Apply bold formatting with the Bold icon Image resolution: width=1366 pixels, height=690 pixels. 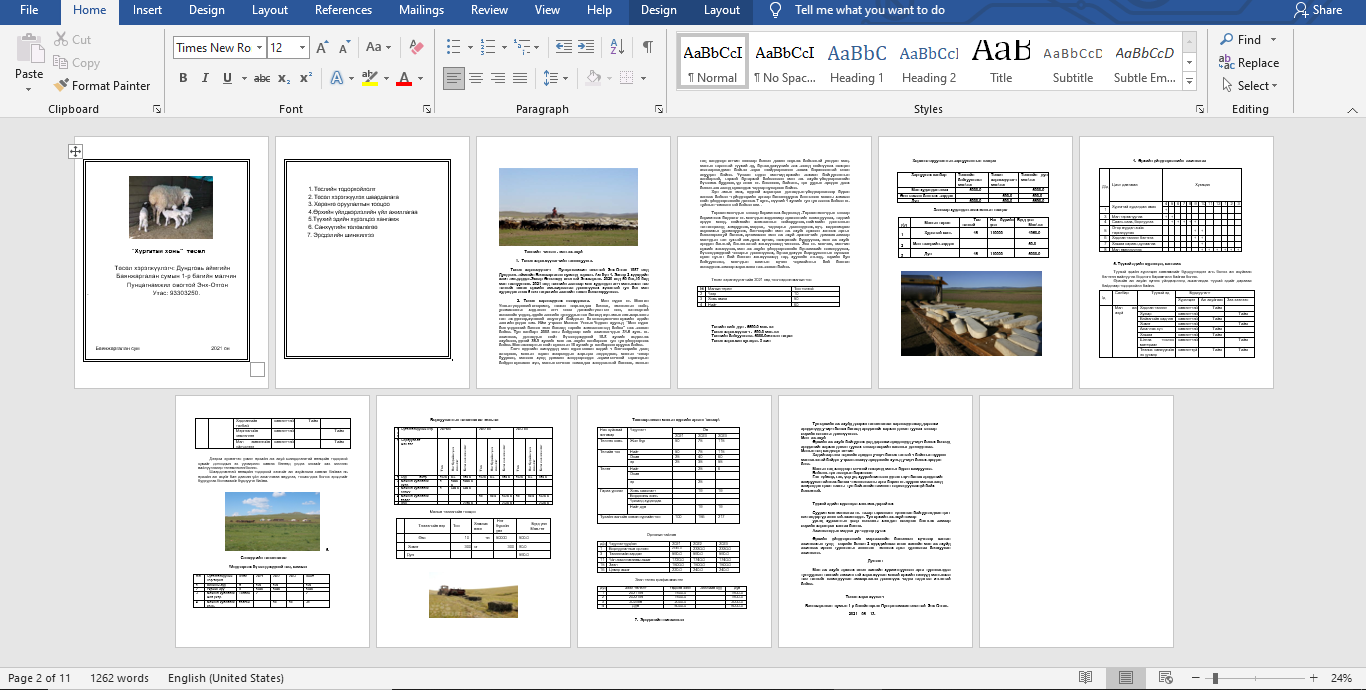click(x=183, y=76)
